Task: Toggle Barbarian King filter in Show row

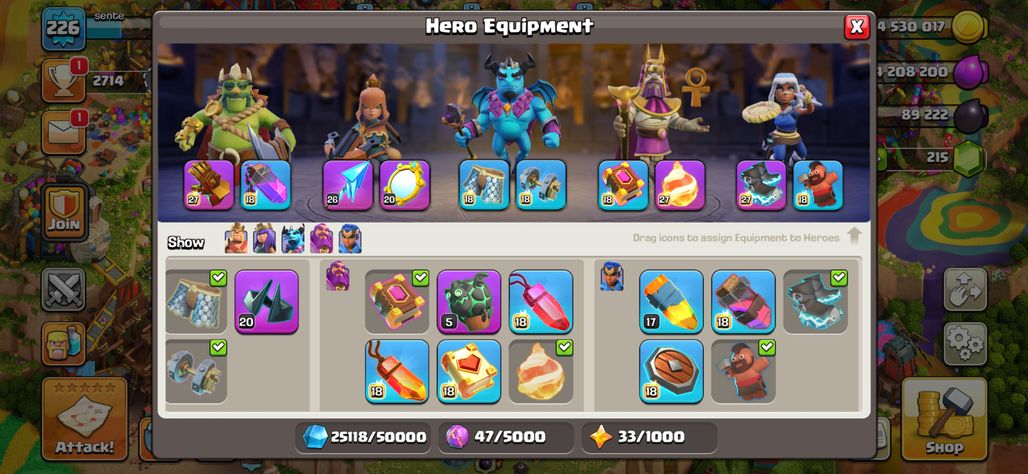Action: 236,239
